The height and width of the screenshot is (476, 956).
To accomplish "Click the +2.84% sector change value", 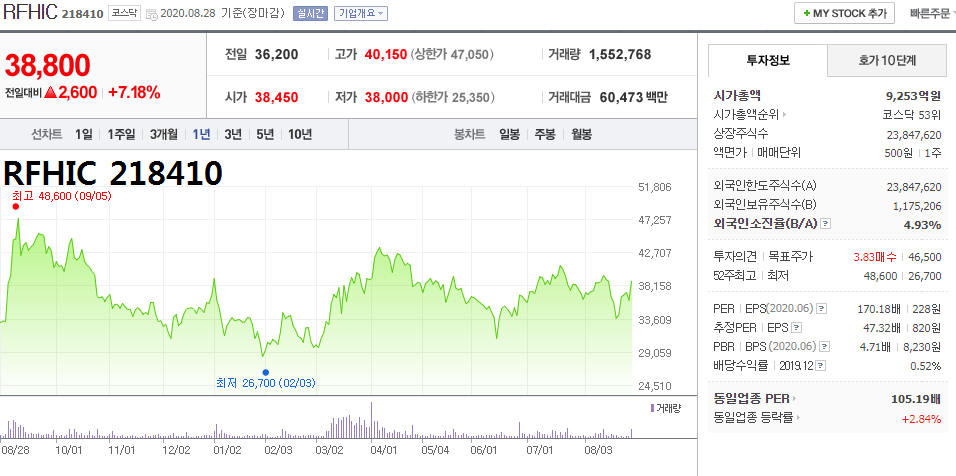I will click(x=921, y=418).
